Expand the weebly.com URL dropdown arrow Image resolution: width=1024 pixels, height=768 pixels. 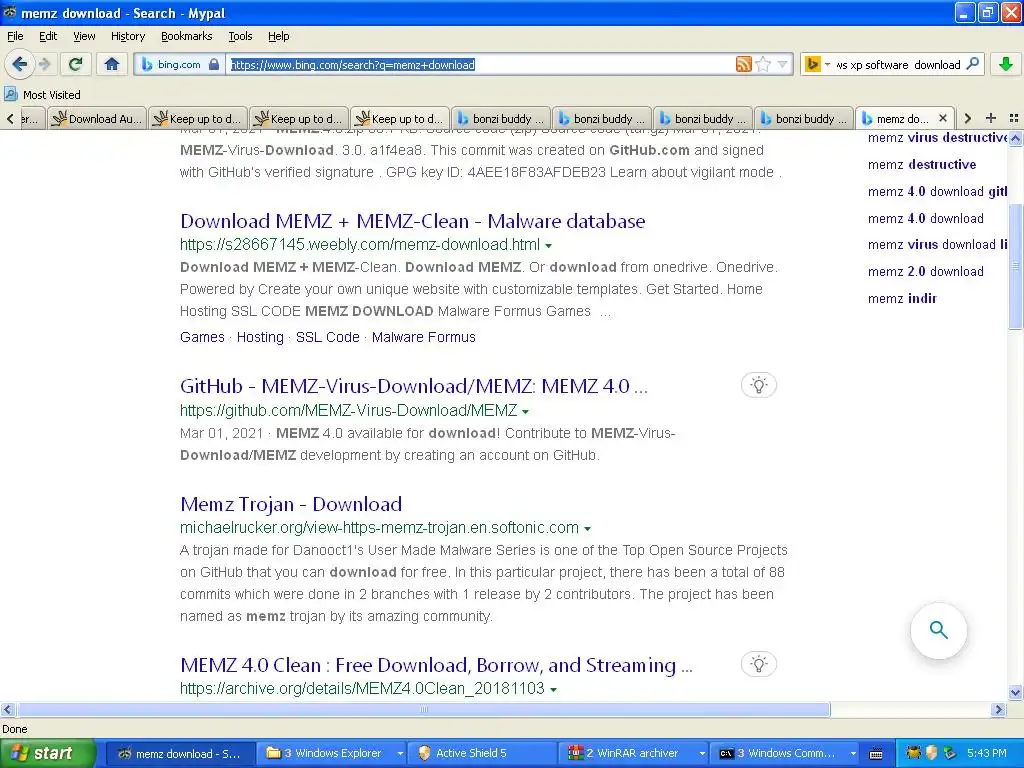point(549,246)
